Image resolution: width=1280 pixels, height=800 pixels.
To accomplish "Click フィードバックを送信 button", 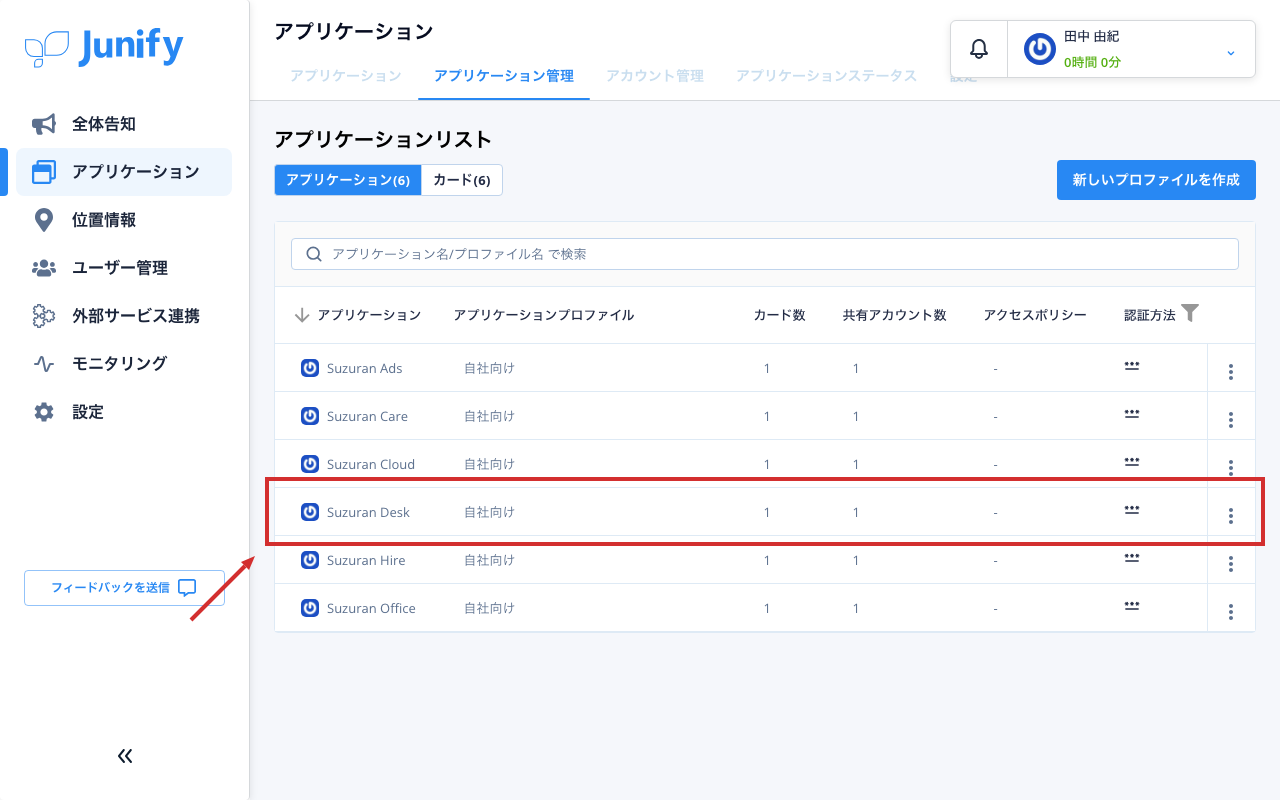I will pos(124,588).
